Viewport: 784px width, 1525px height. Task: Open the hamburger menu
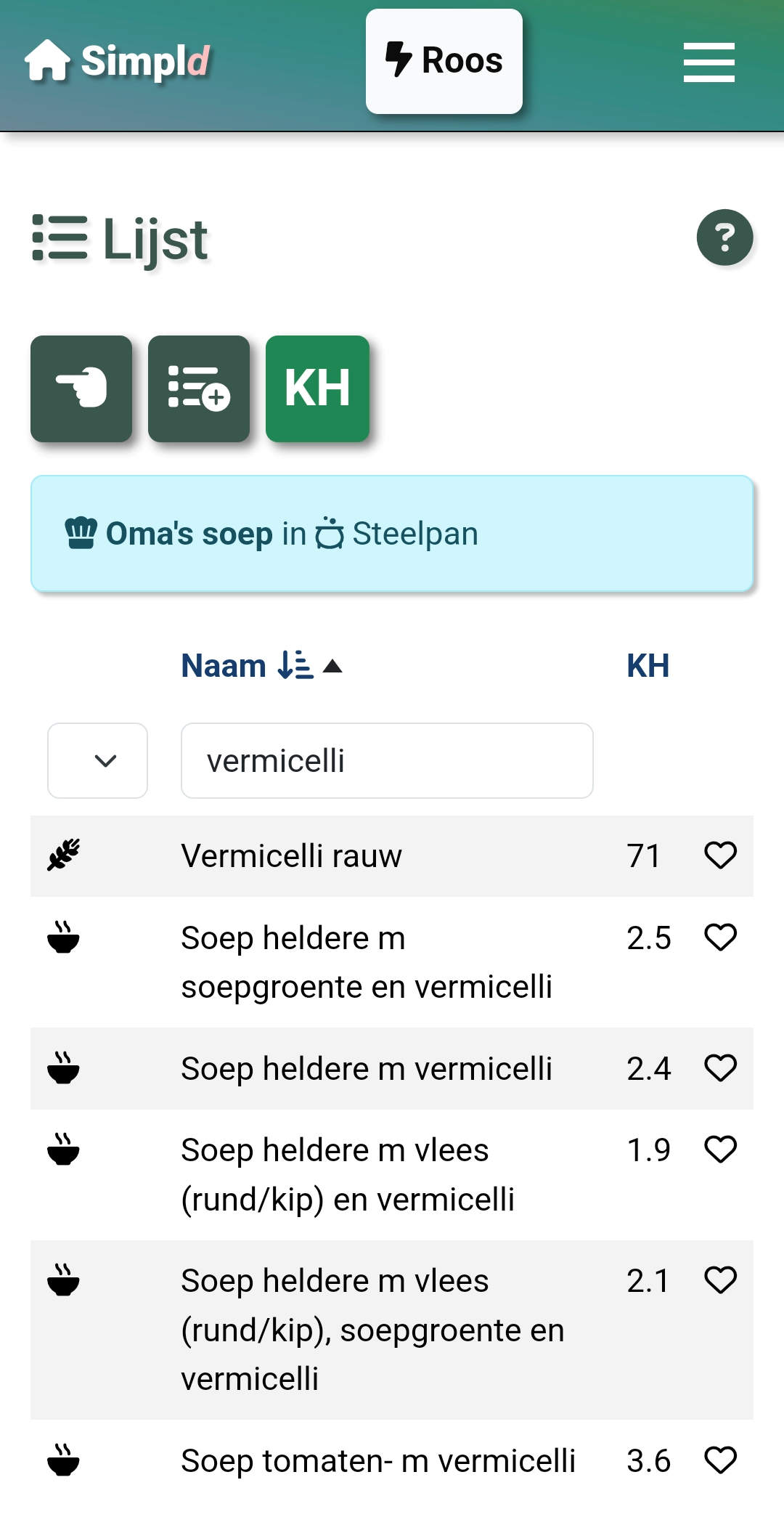pos(709,62)
